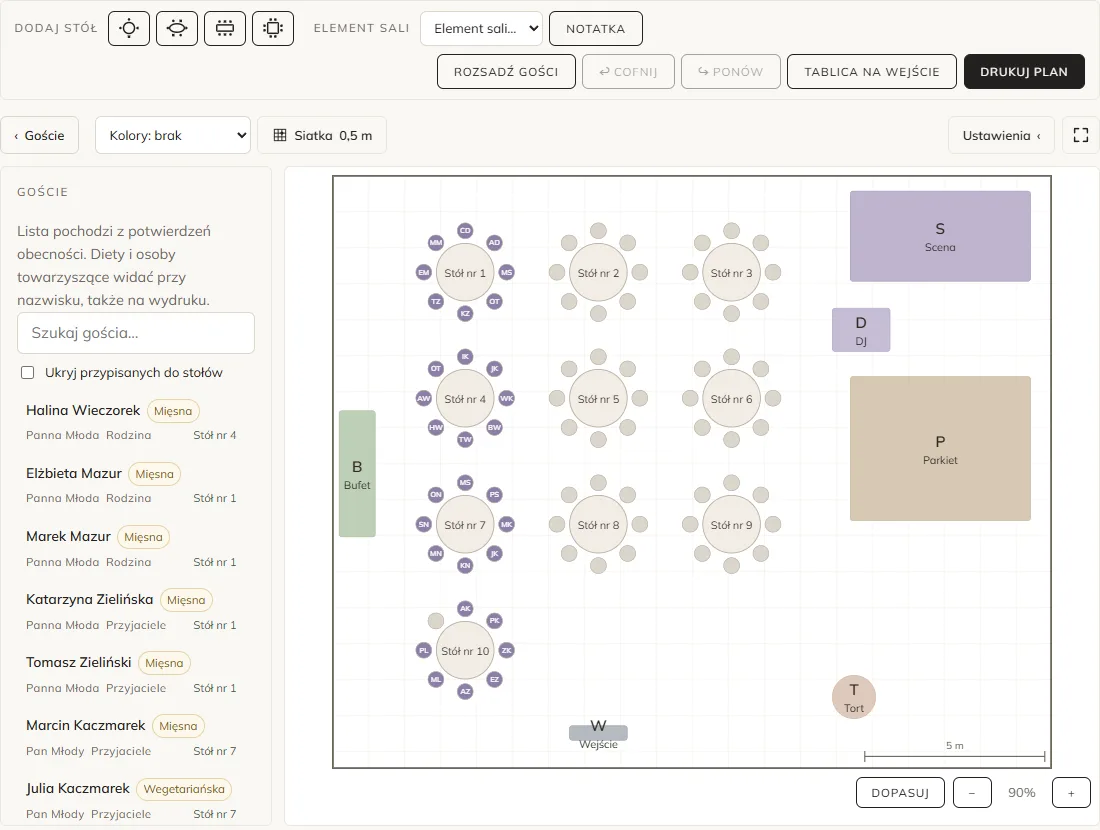Select the Tort cake element
This screenshot has width=1100, height=830.
point(854,697)
